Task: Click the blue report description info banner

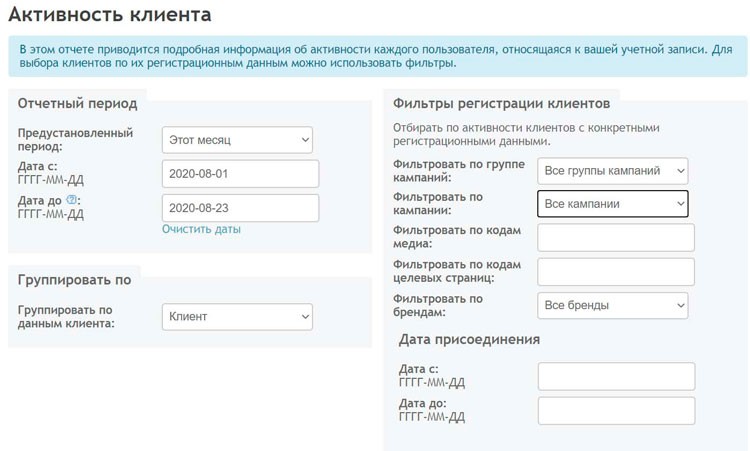Action: (378, 56)
